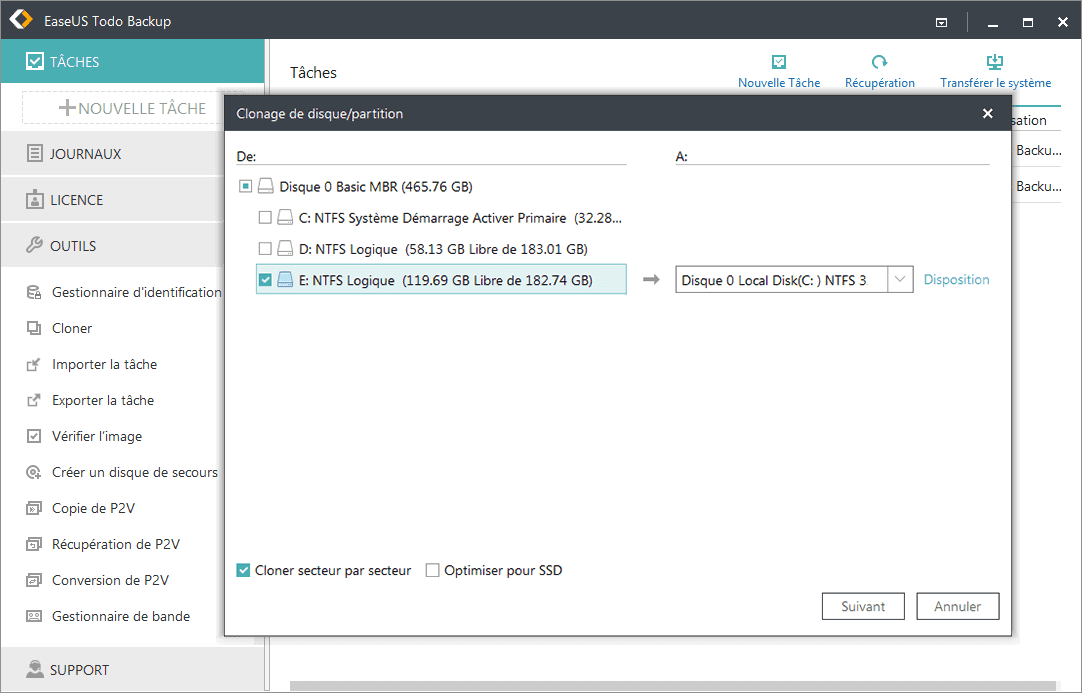Select the E: NTFS Logique partition row

pyautogui.click(x=441, y=280)
